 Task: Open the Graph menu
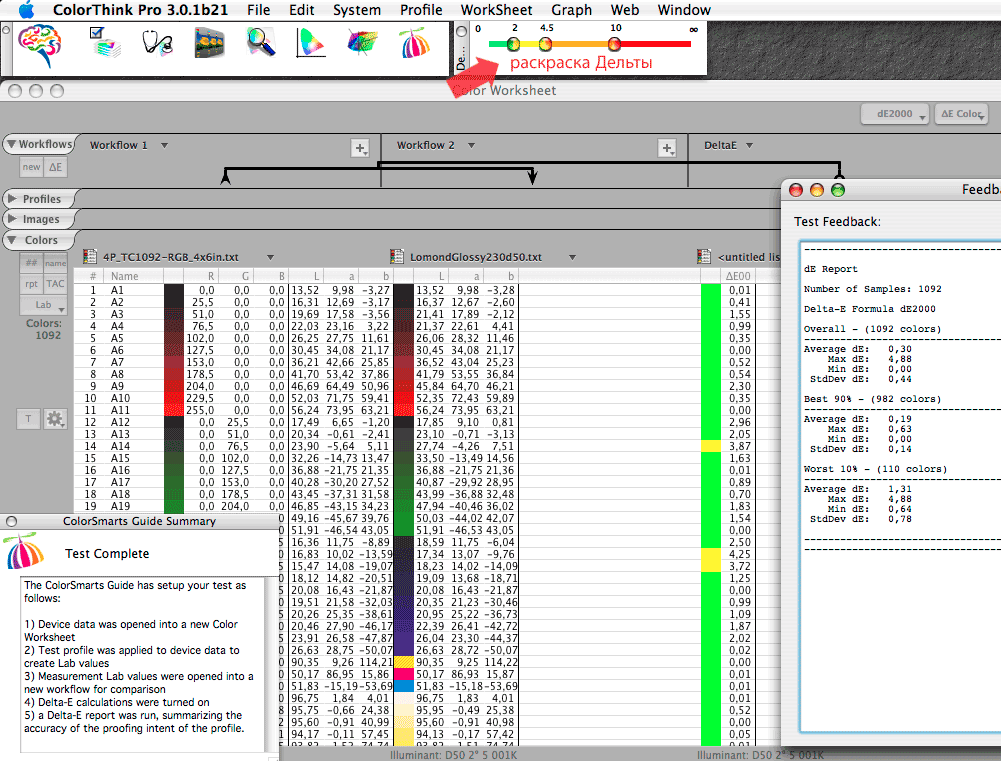571,10
